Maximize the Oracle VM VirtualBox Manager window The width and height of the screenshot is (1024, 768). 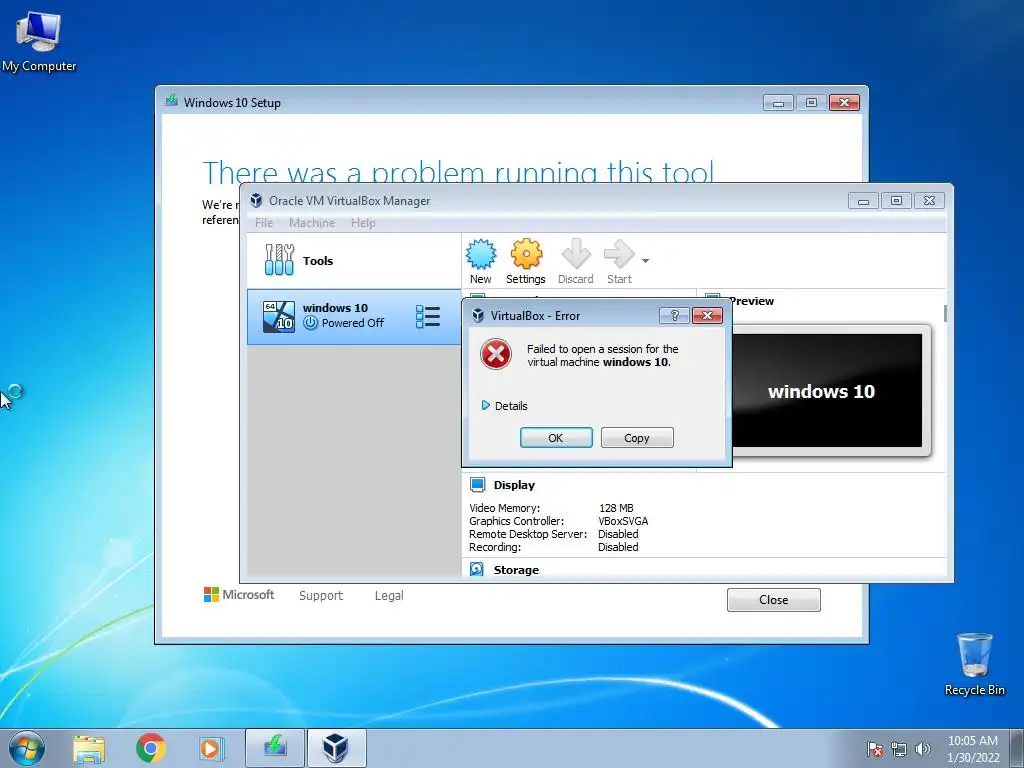point(896,200)
